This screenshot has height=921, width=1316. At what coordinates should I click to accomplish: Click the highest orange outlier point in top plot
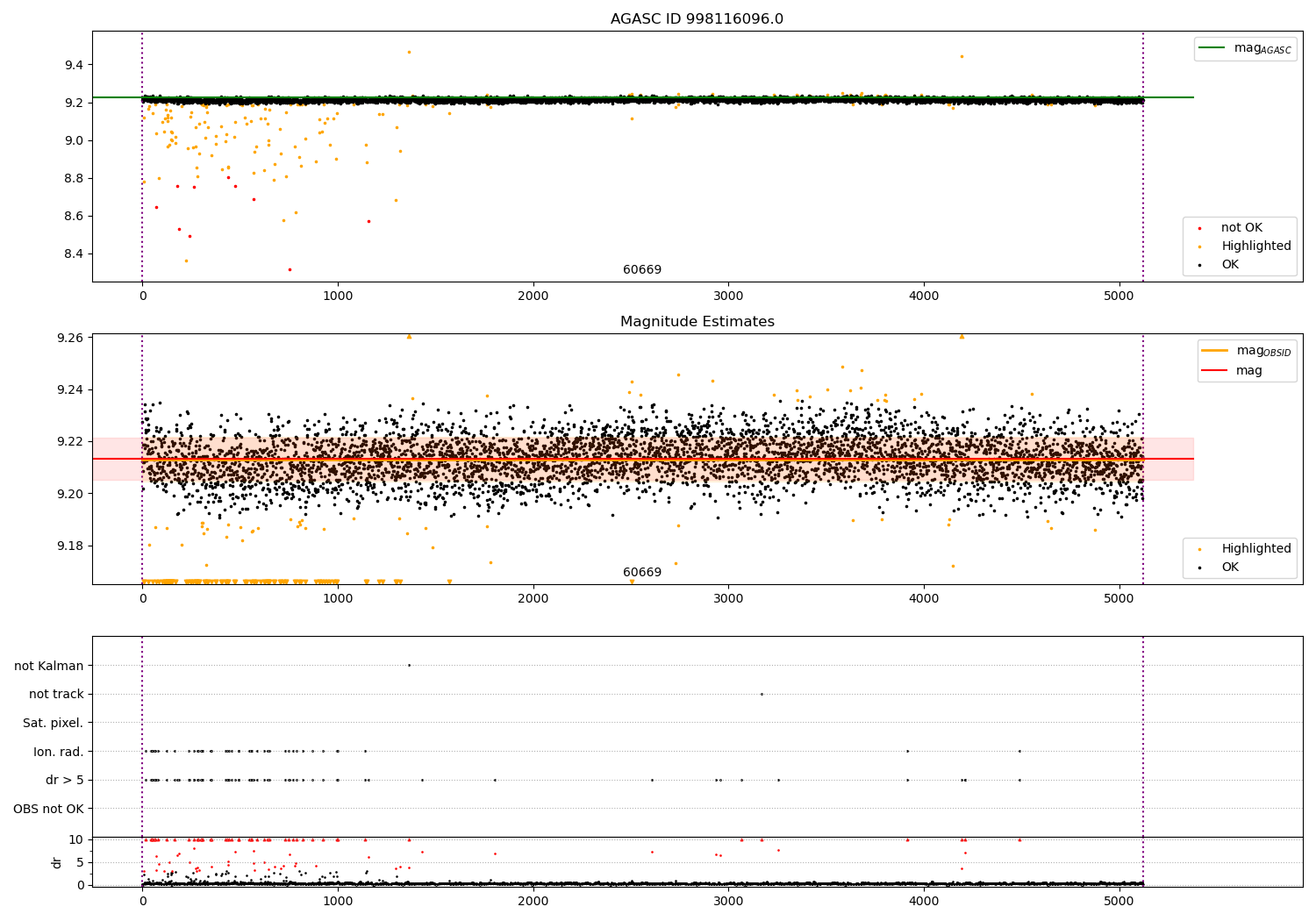coord(409,52)
